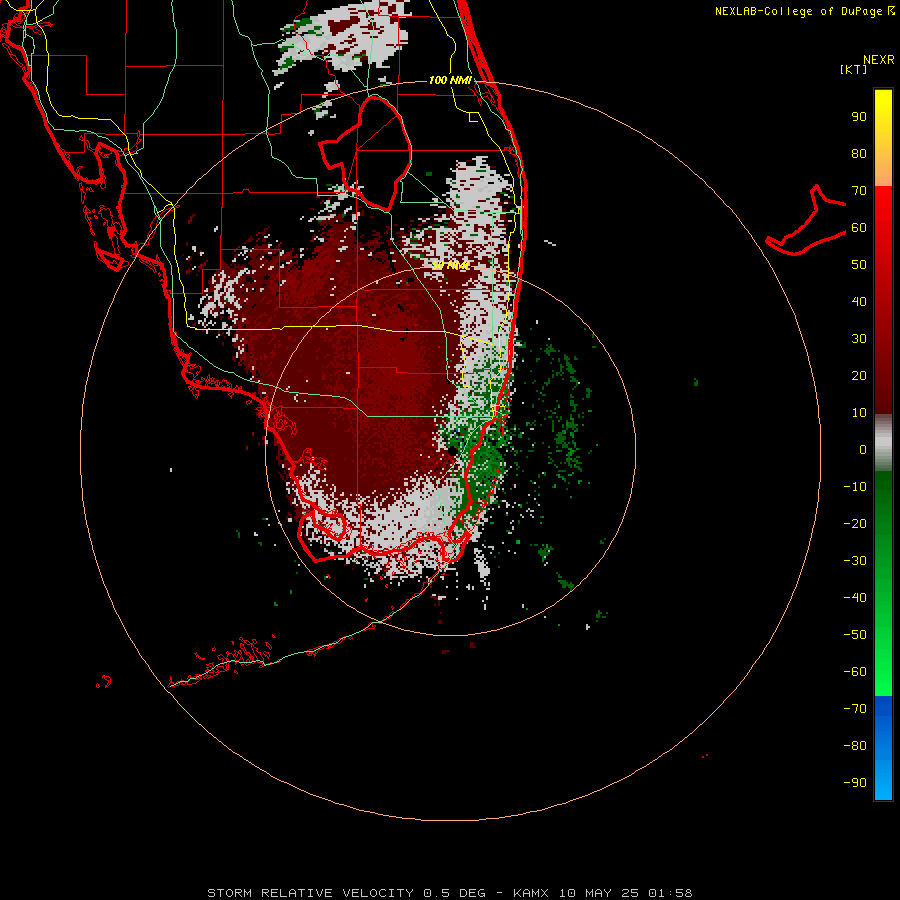Select the positive 50 knot scale label
The width and height of the screenshot is (900, 900).
[x=859, y=265]
